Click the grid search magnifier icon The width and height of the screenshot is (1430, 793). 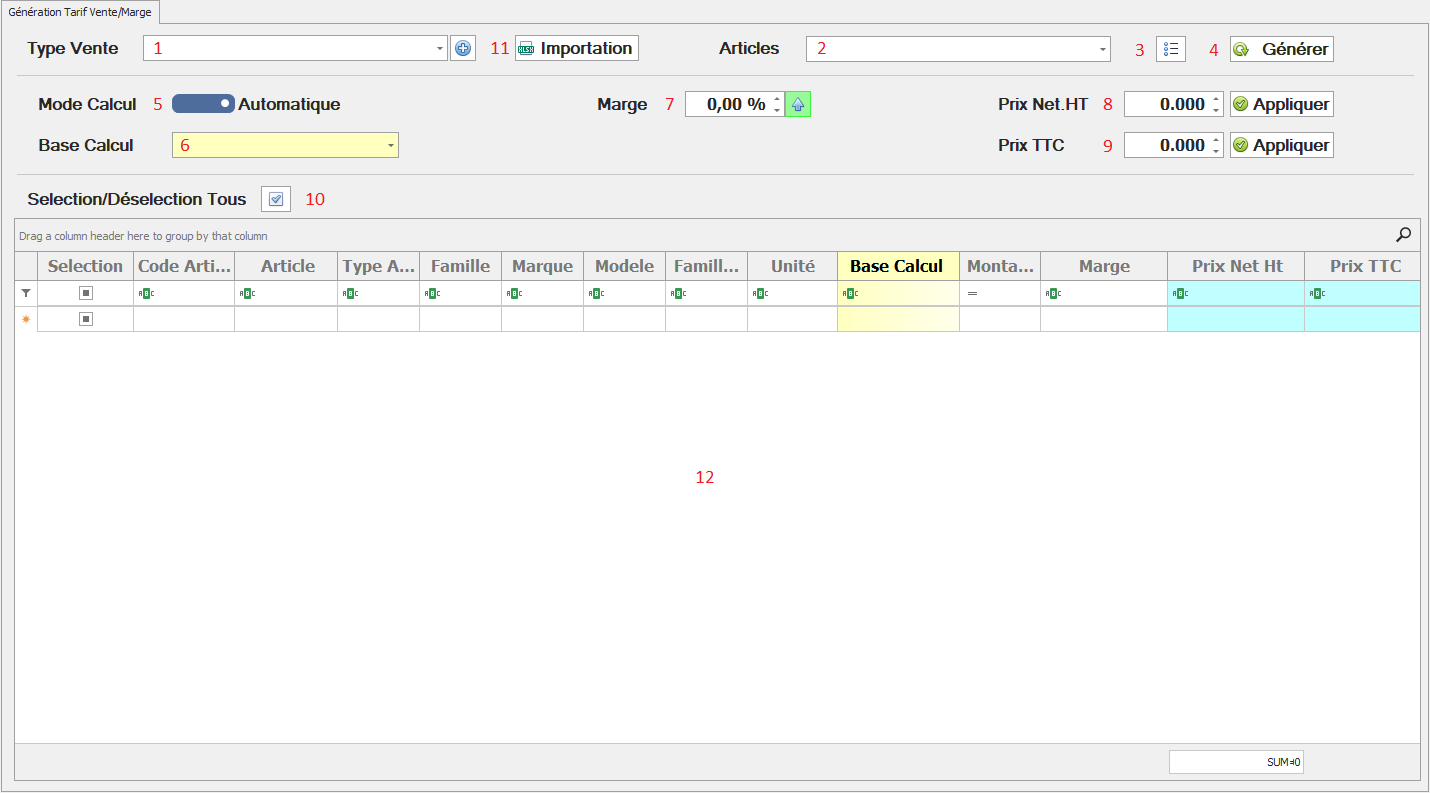point(1404,235)
